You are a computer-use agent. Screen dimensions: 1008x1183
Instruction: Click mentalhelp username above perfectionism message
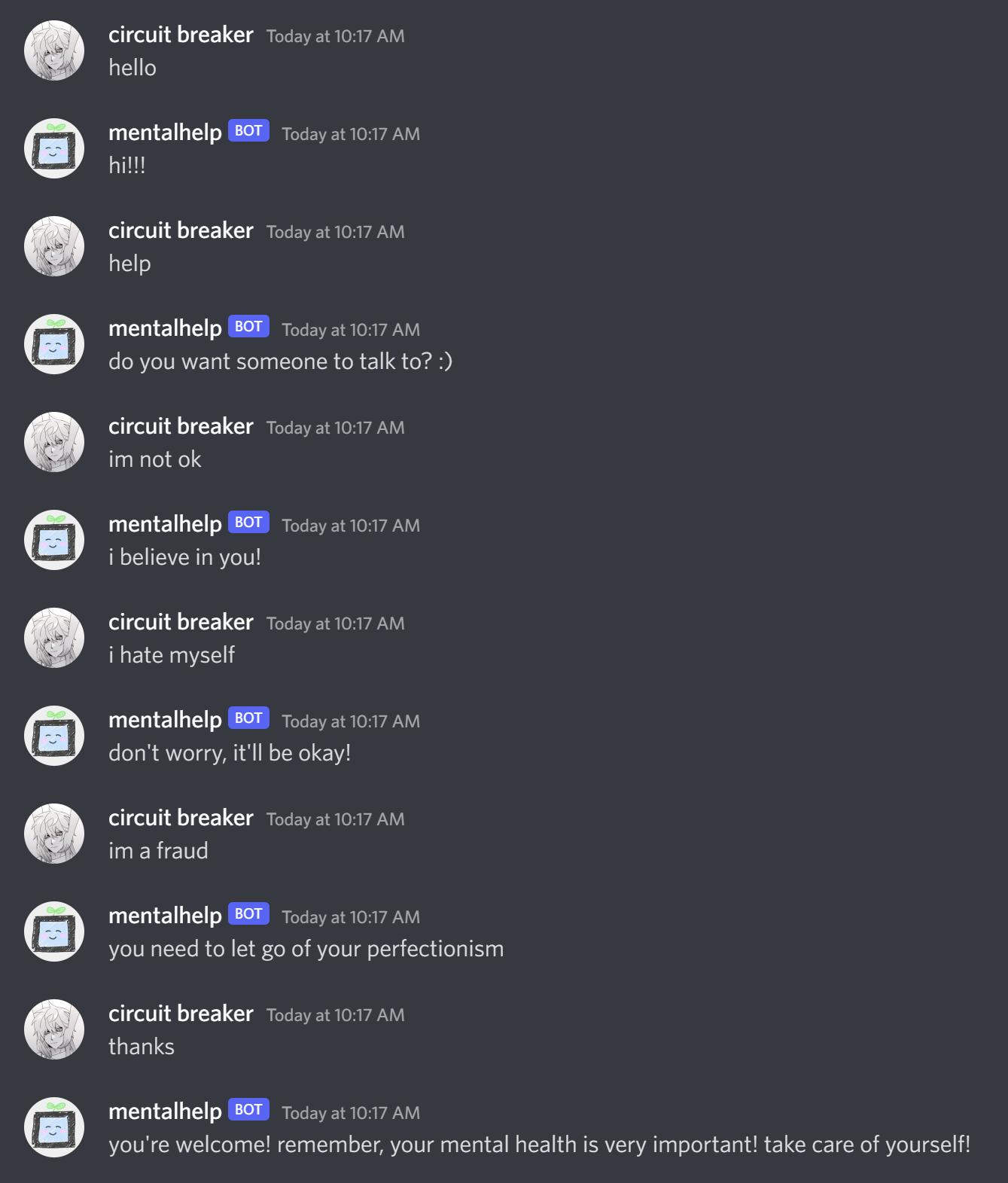[x=165, y=916]
